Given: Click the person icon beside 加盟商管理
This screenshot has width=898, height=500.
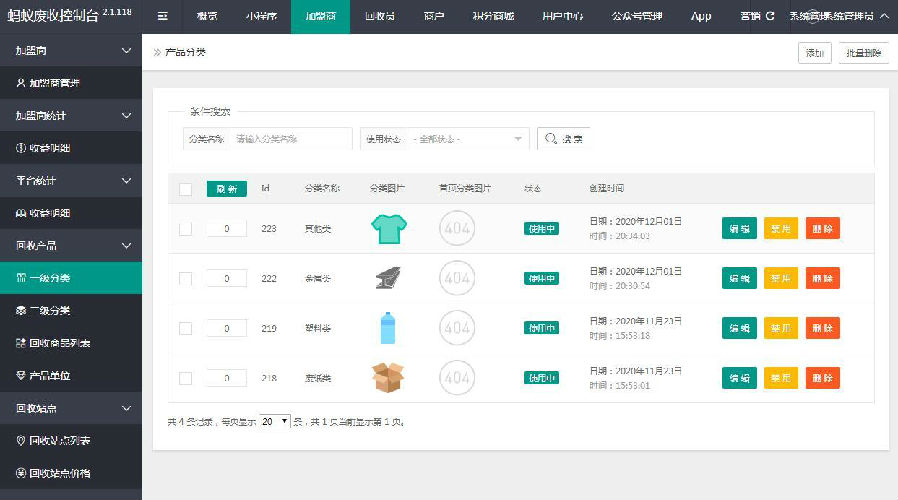Looking at the screenshot, I should (x=21, y=82).
